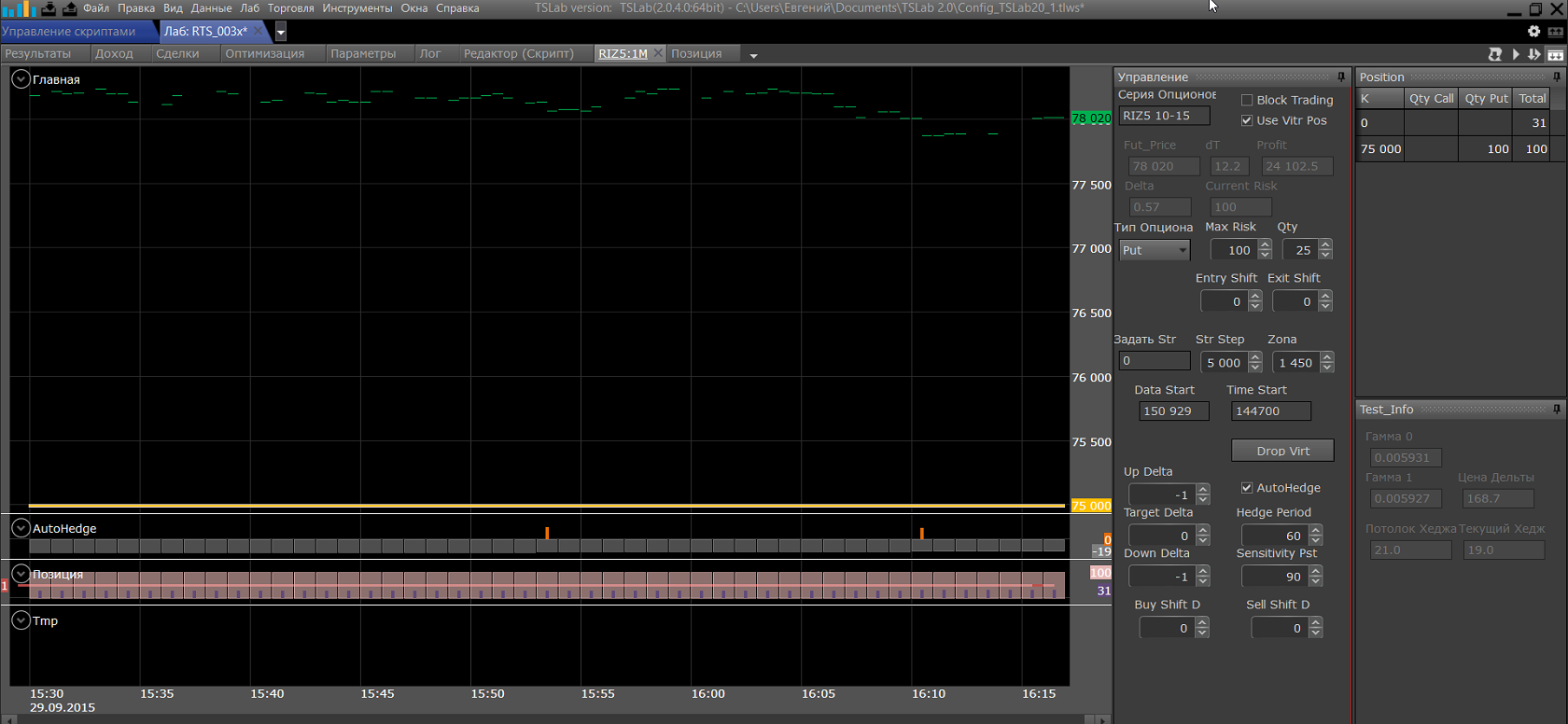
Task: Decrease the Qty value
Action: (x=1325, y=255)
